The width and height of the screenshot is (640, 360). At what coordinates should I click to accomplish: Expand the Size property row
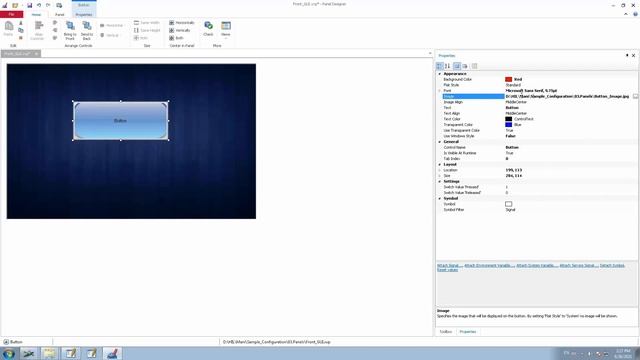coord(440,176)
